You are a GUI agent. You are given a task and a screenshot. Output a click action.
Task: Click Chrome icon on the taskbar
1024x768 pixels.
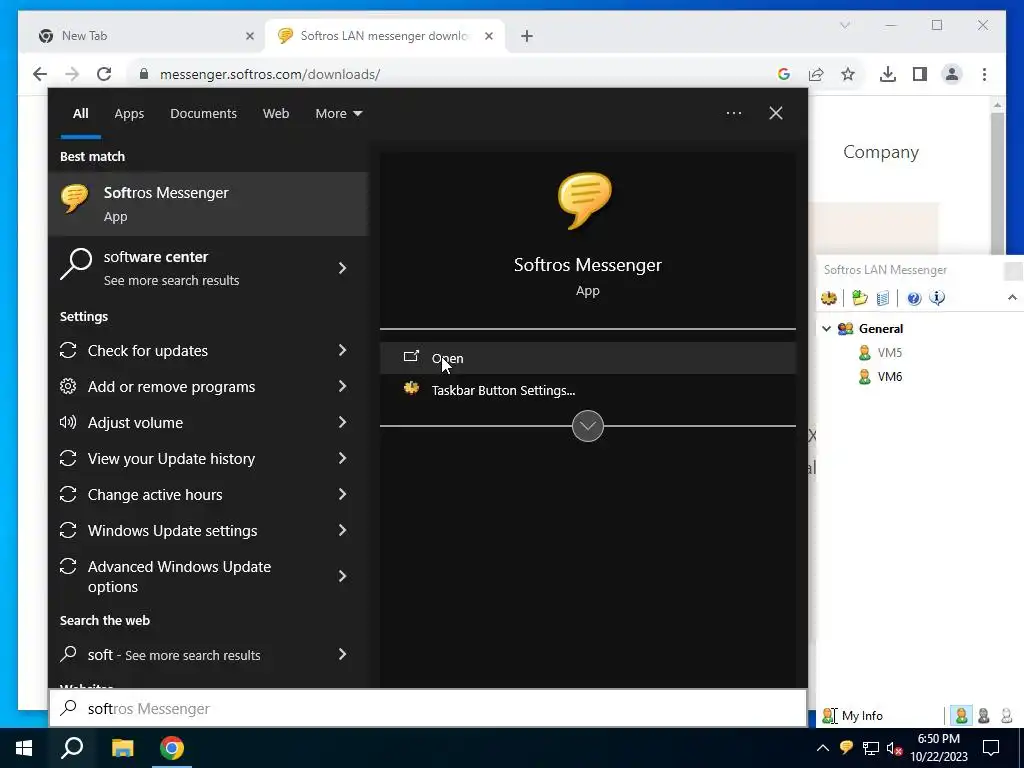tap(172, 748)
